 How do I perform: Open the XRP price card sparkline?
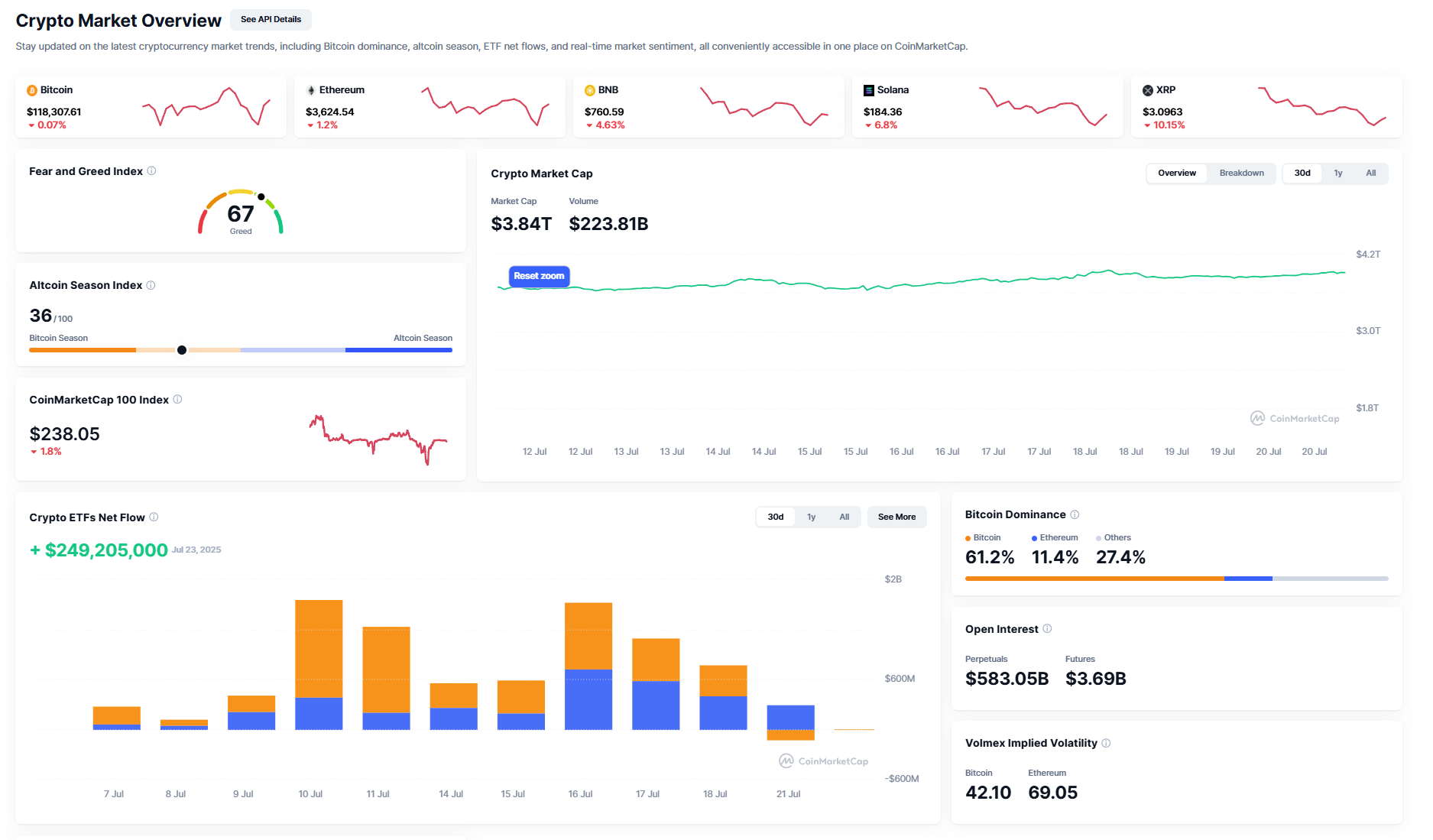coord(1322,106)
